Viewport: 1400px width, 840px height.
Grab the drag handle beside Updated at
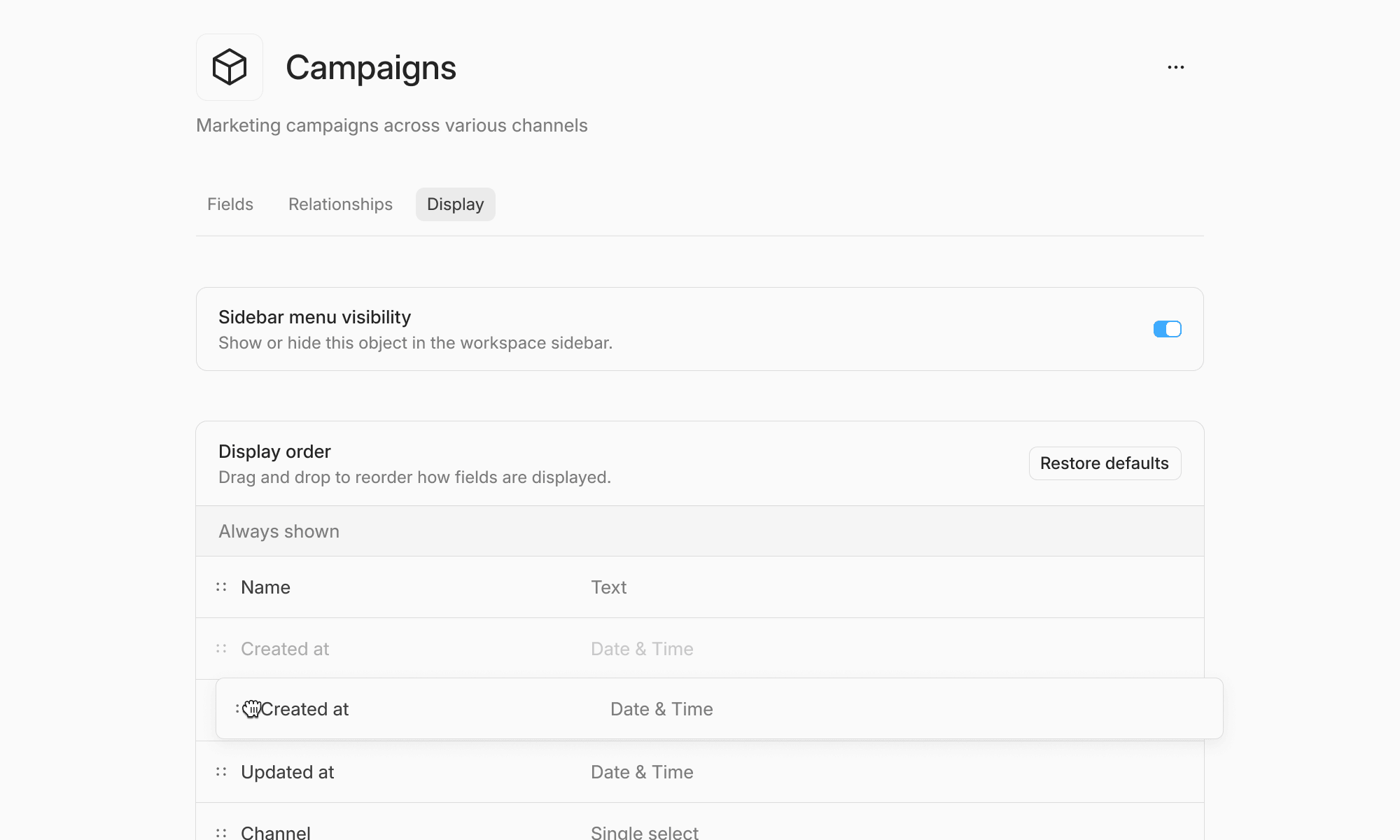click(221, 772)
